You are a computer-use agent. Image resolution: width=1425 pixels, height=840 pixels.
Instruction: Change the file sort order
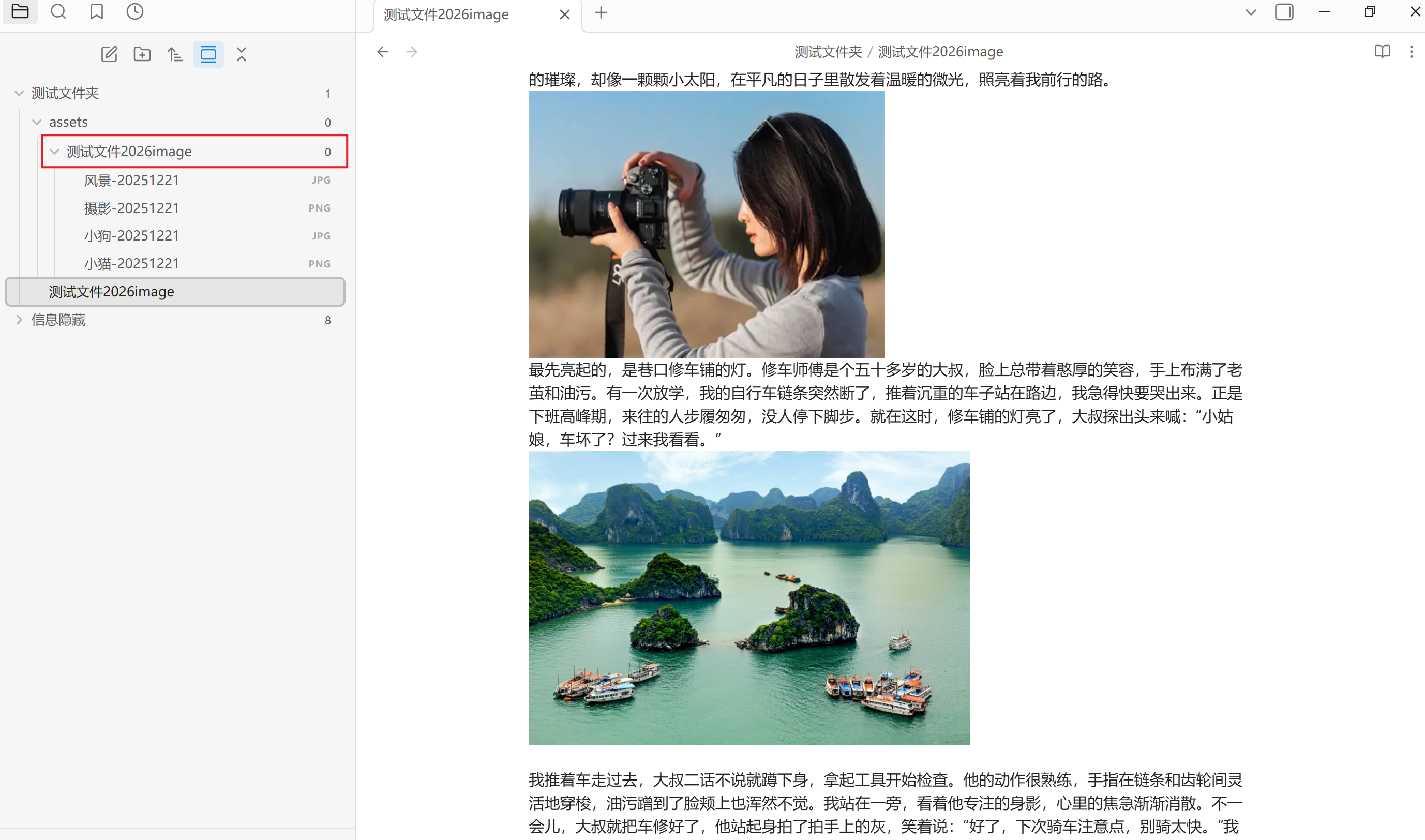pyautogui.click(x=175, y=54)
